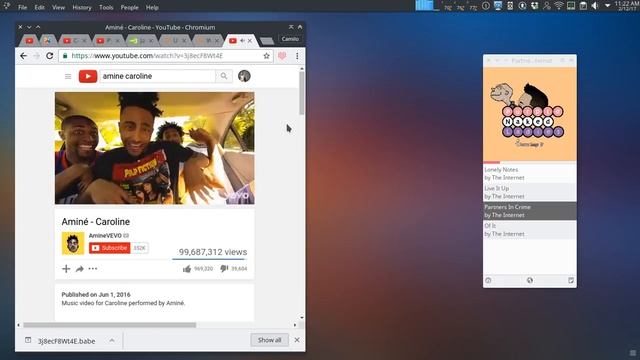The height and width of the screenshot is (360, 640).
Task: Open the Dropbox tray icon
Action: click(x=534, y=5)
